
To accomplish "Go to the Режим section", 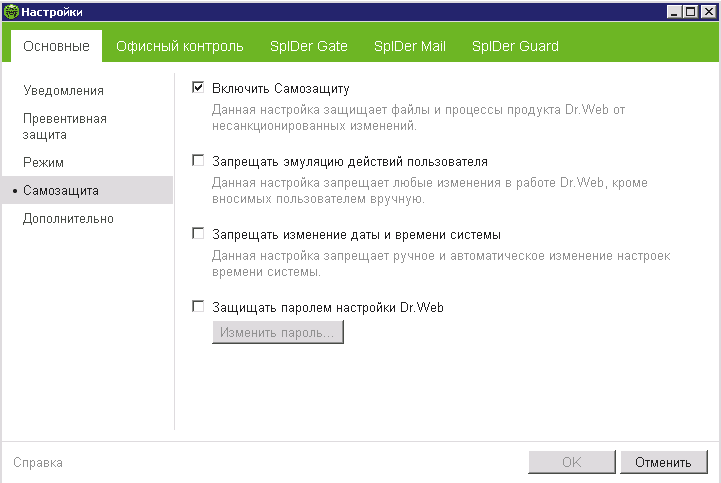I will pos(43,162).
